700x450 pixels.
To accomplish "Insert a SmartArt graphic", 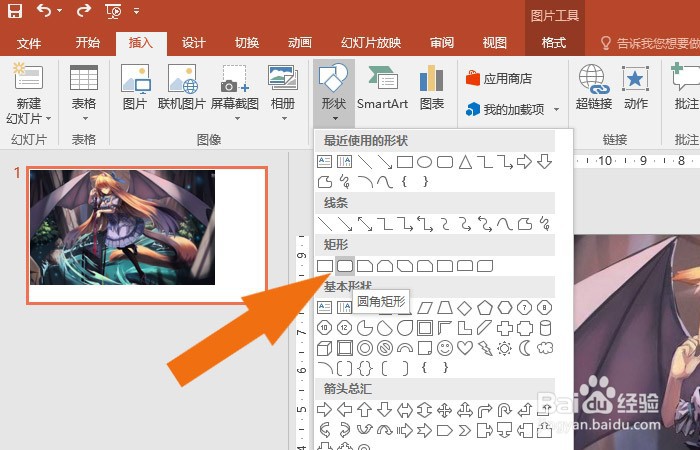I will click(382, 87).
